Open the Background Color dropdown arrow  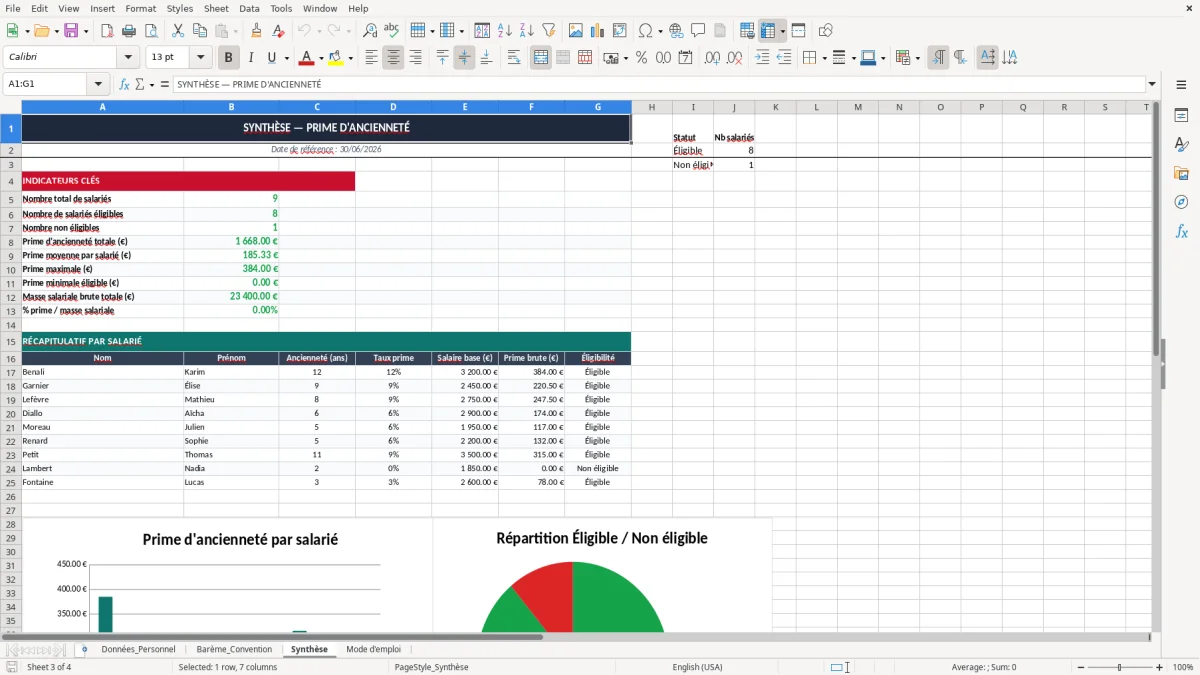pos(350,58)
